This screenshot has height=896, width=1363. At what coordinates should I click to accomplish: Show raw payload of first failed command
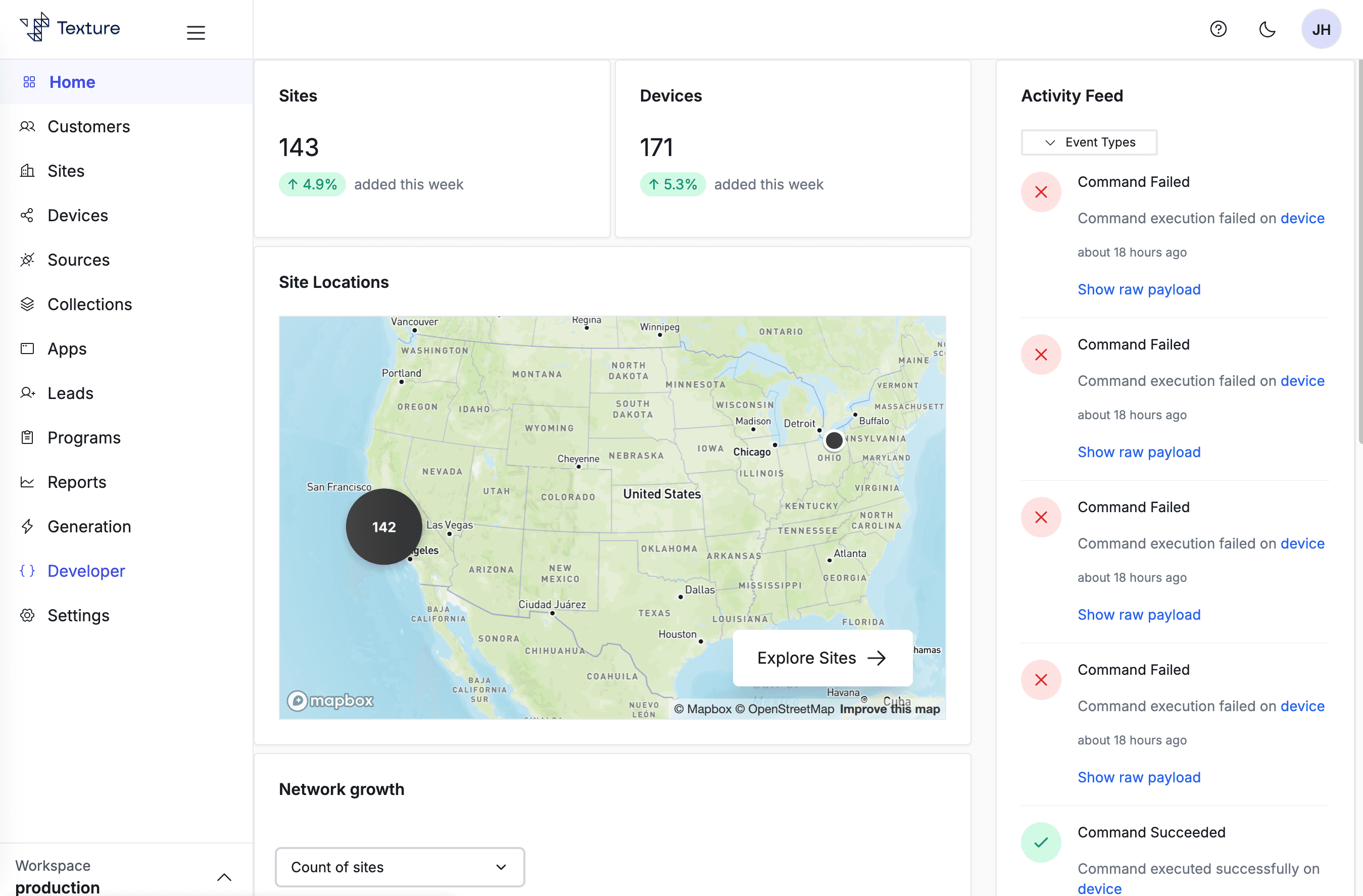click(x=1139, y=289)
